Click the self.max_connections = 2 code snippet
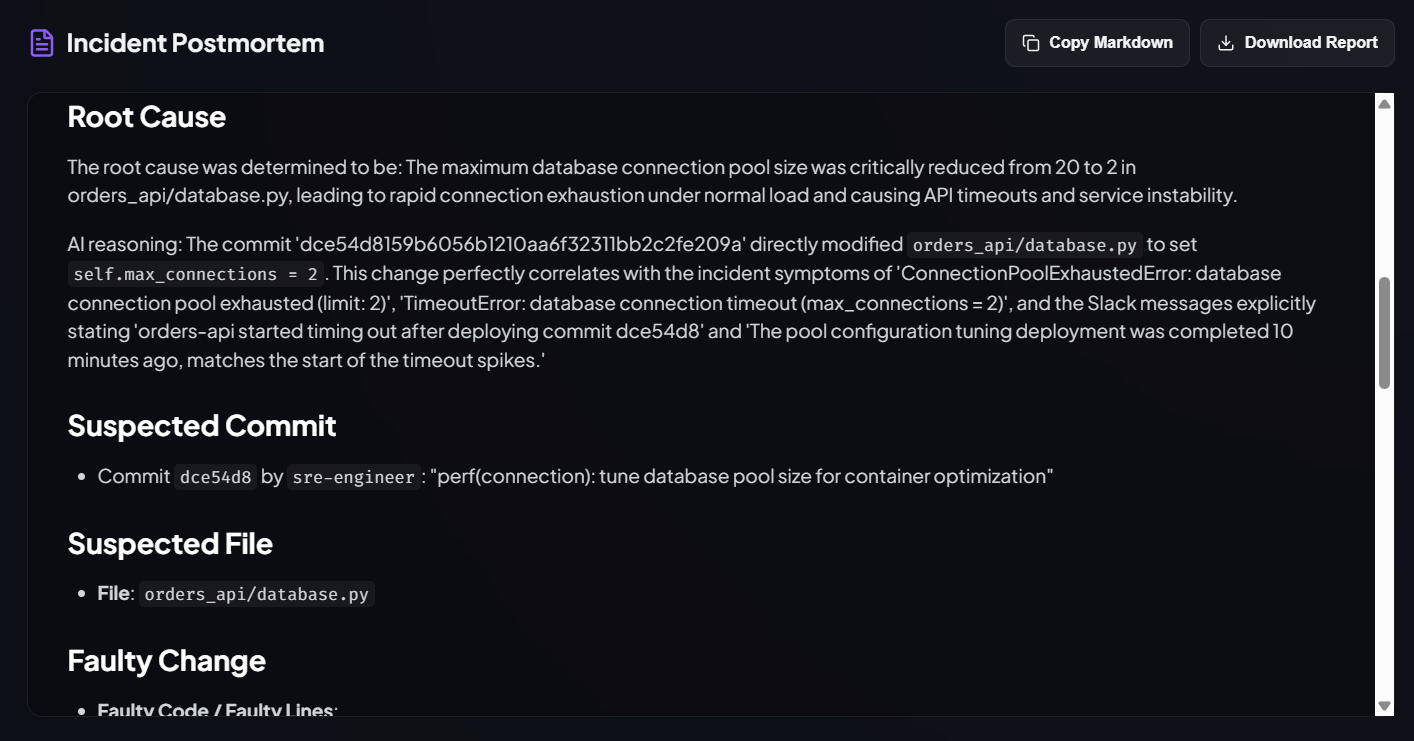 pos(195,273)
